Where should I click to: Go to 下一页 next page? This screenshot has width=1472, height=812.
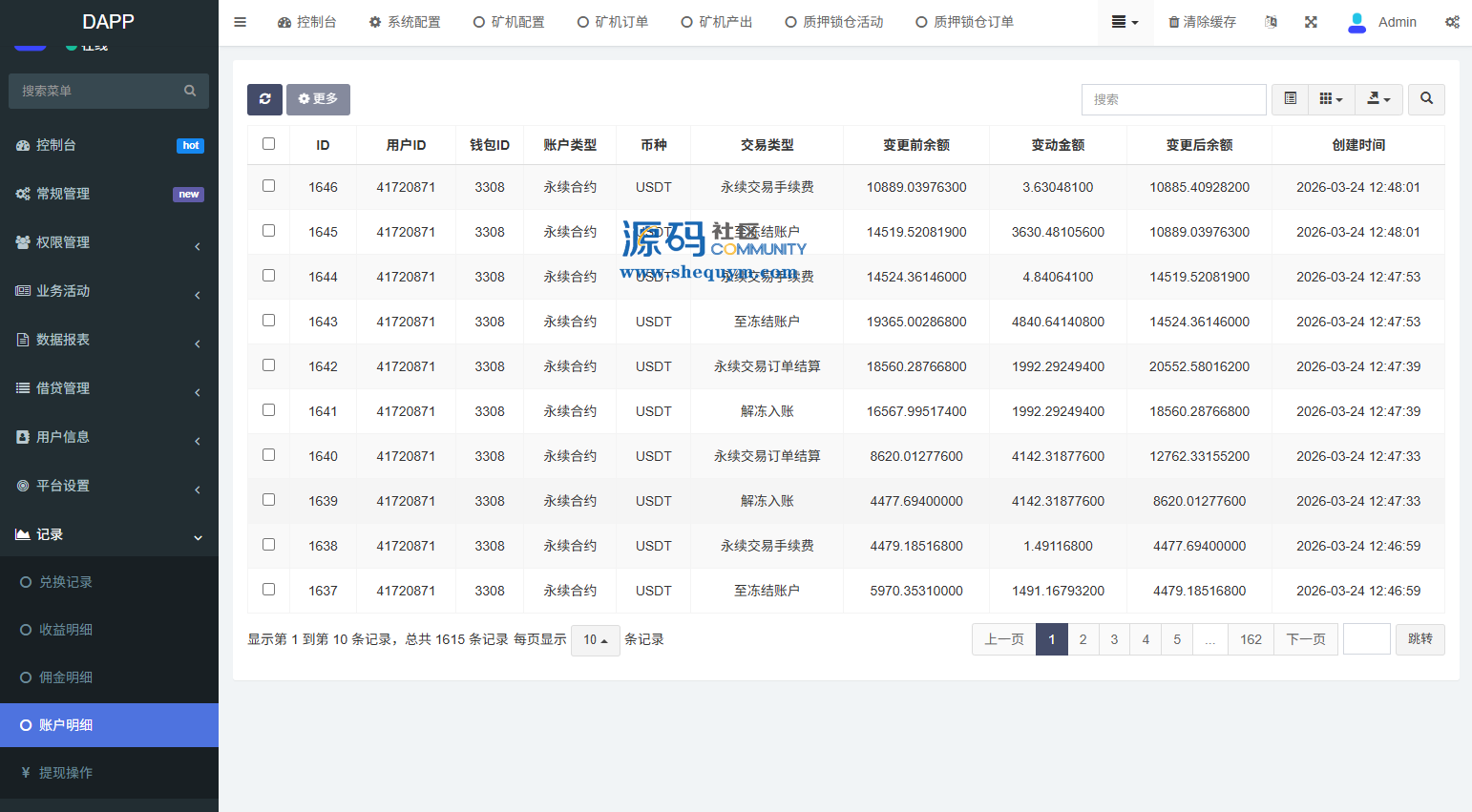pyautogui.click(x=1305, y=639)
